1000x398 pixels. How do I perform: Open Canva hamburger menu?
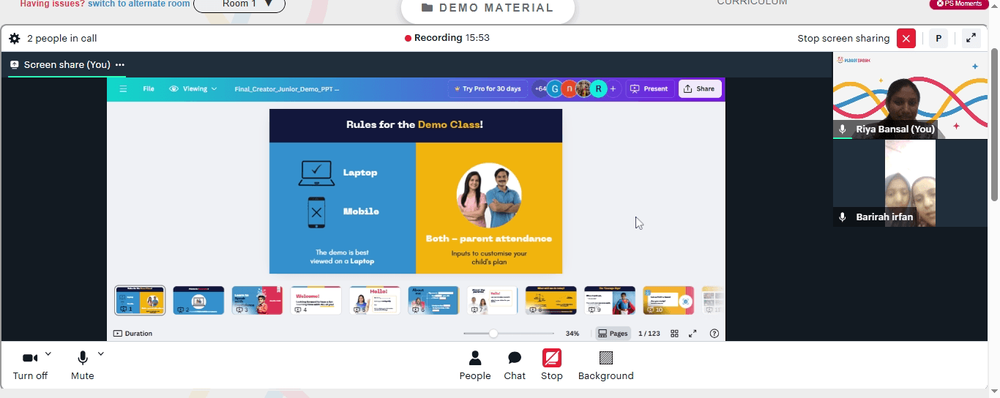click(x=123, y=89)
